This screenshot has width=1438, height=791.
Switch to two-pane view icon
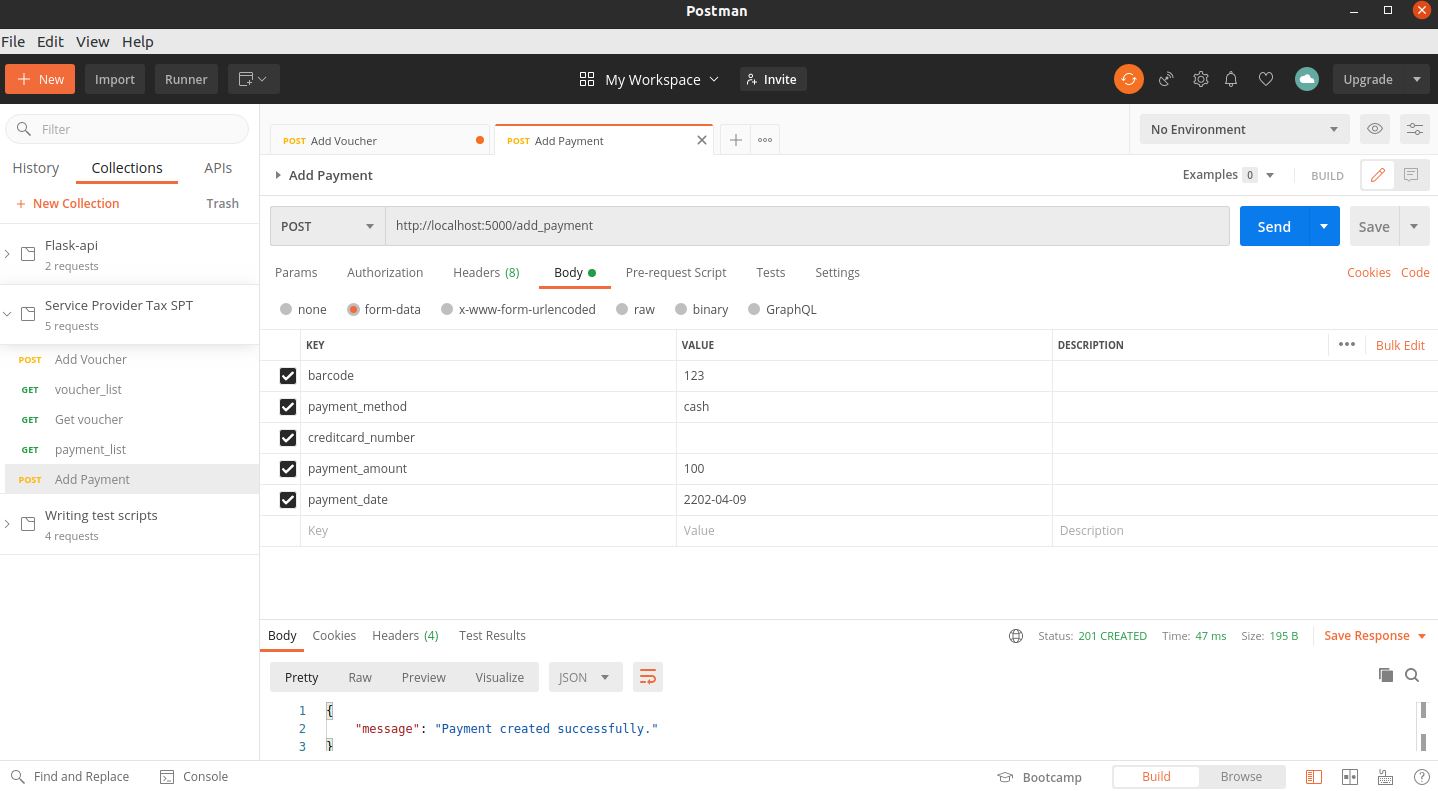point(1350,777)
